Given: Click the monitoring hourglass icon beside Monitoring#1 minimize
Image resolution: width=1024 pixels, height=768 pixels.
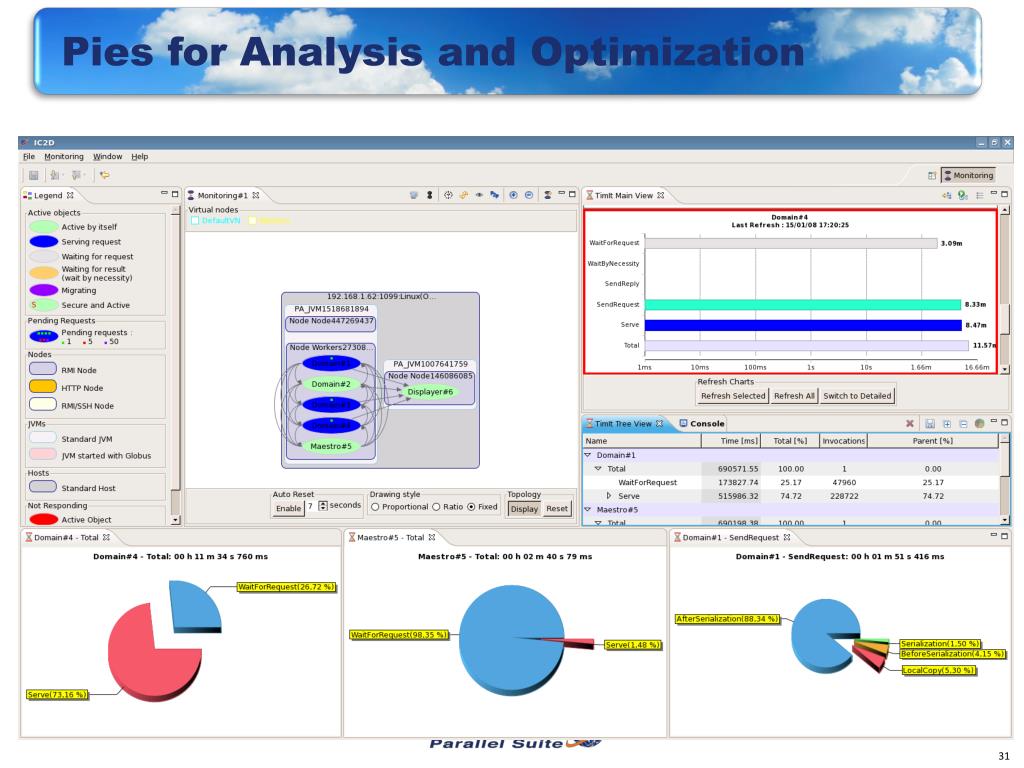Looking at the screenshot, I should click(x=547, y=195).
